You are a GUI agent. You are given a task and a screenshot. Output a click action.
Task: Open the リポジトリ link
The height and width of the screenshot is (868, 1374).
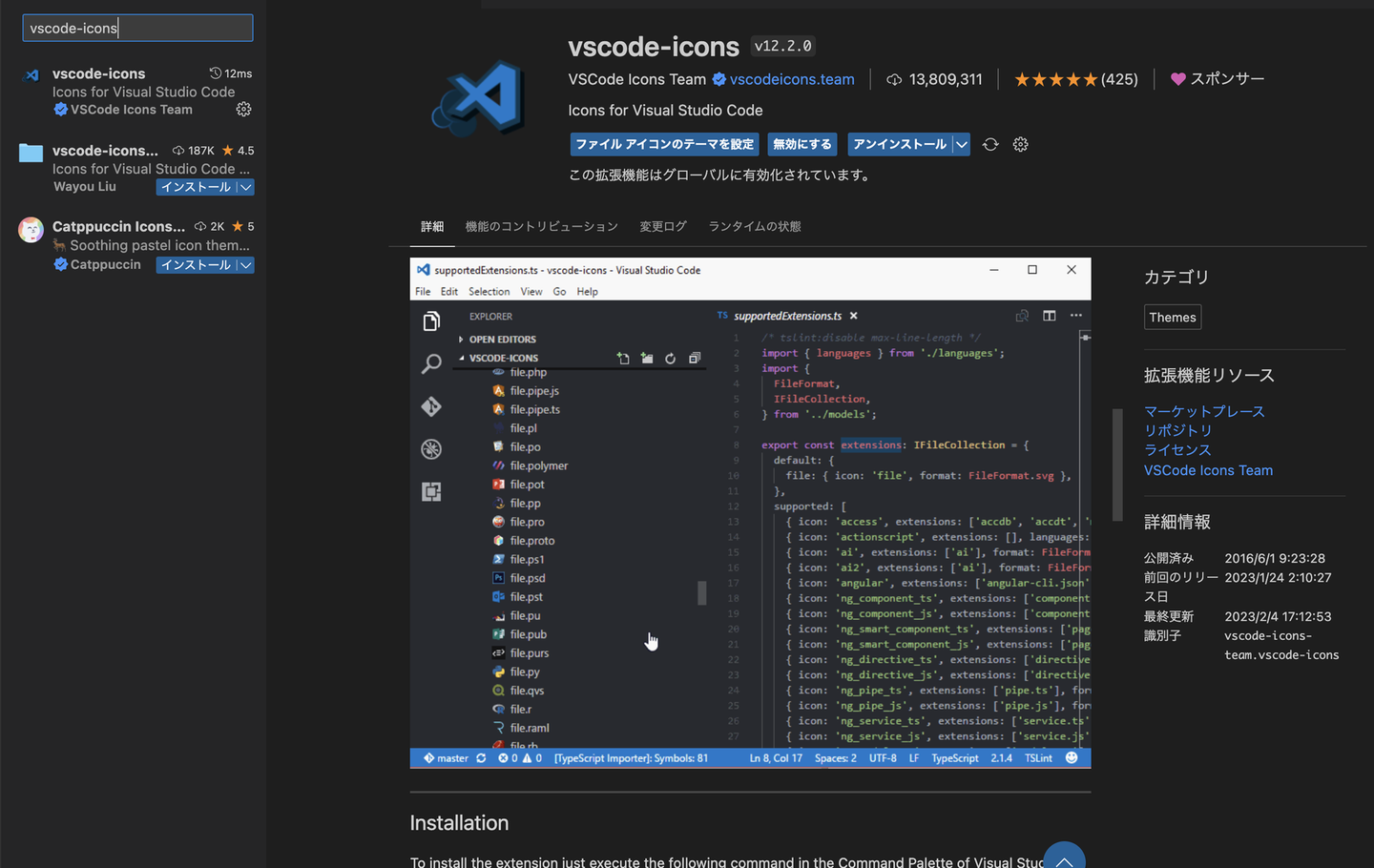1178,430
